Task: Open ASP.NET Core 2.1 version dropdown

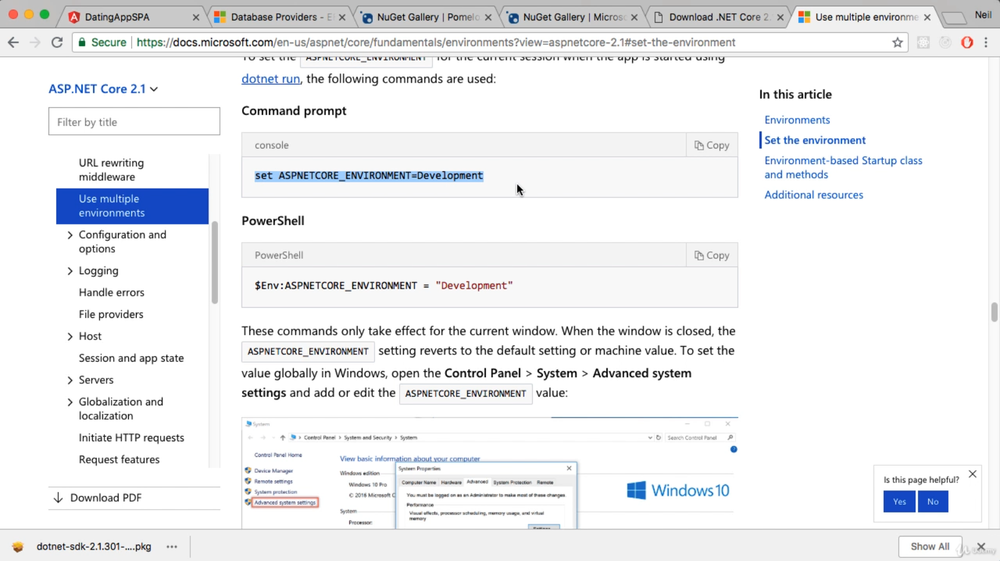Action: (x=103, y=89)
